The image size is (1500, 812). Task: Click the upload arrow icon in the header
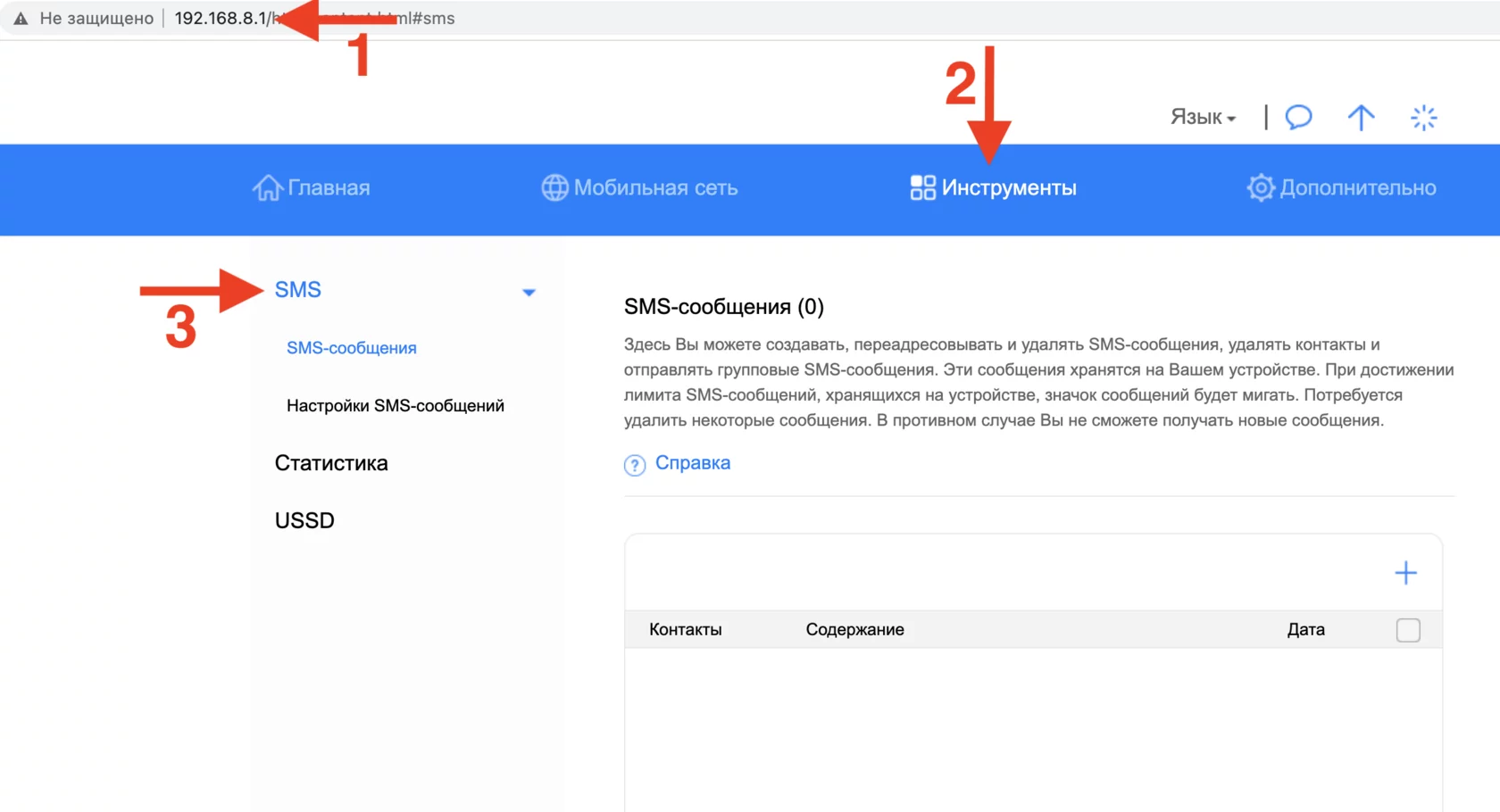click(1360, 116)
